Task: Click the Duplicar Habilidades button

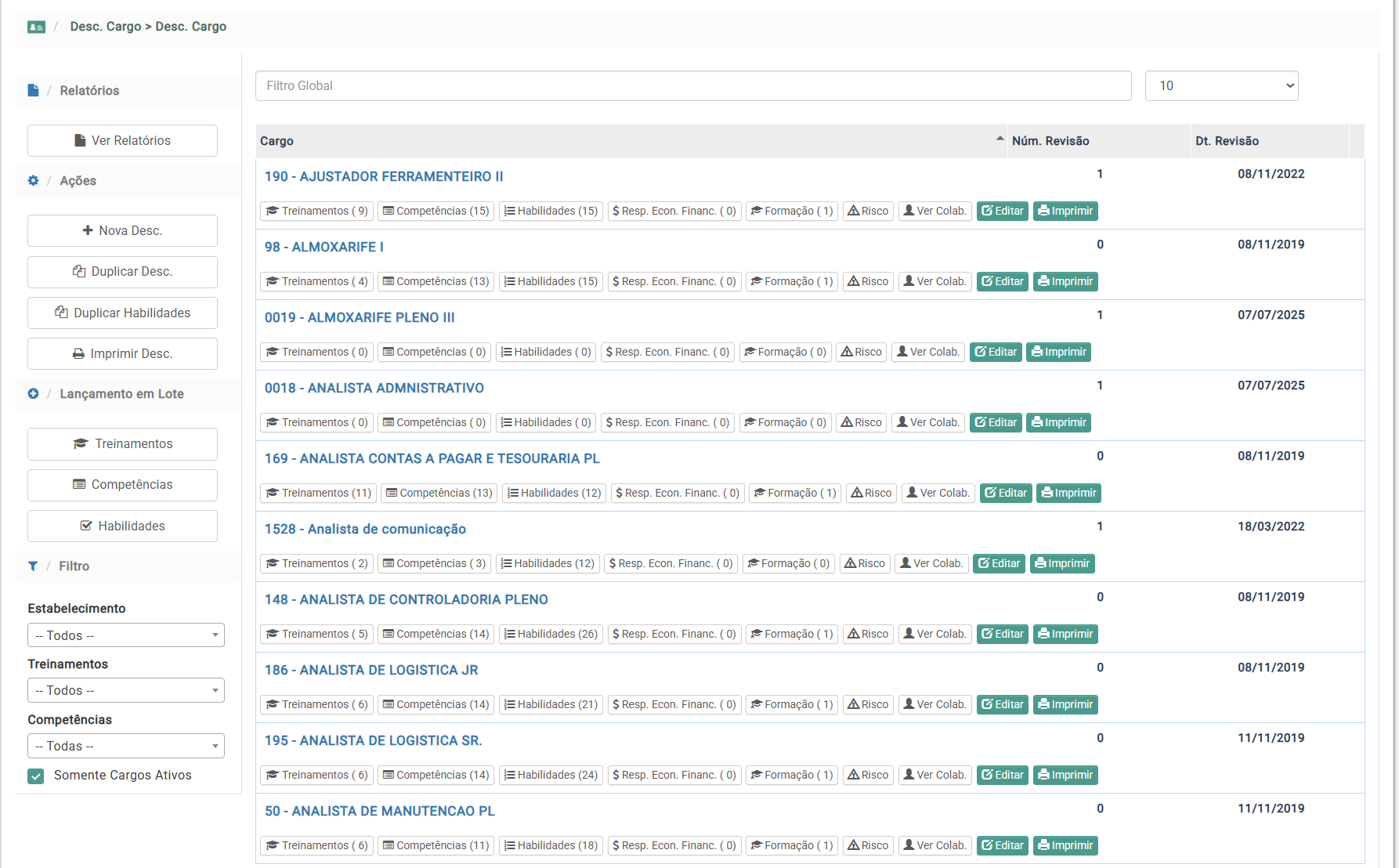Action: [122, 313]
